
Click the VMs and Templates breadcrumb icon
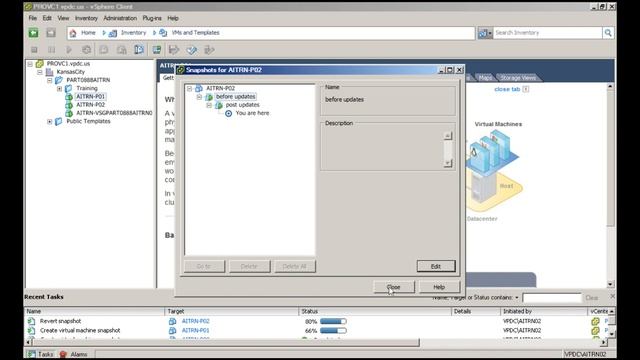(163, 33)
